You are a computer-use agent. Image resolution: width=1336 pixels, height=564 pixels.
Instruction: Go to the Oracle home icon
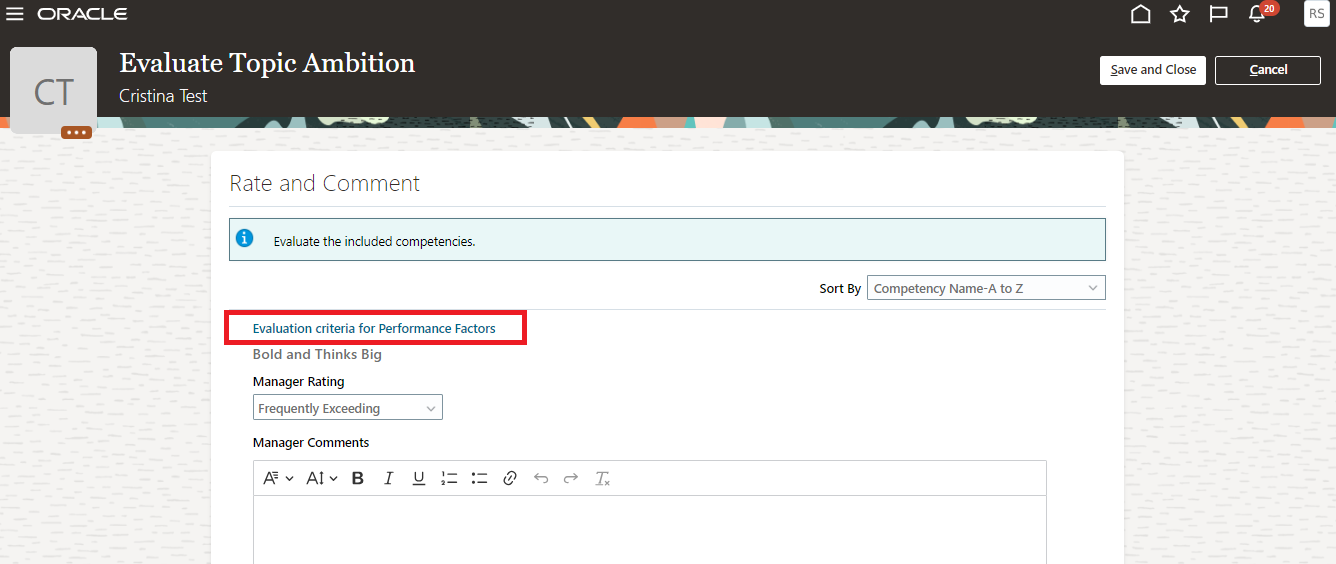click(x=1140, y=14)
